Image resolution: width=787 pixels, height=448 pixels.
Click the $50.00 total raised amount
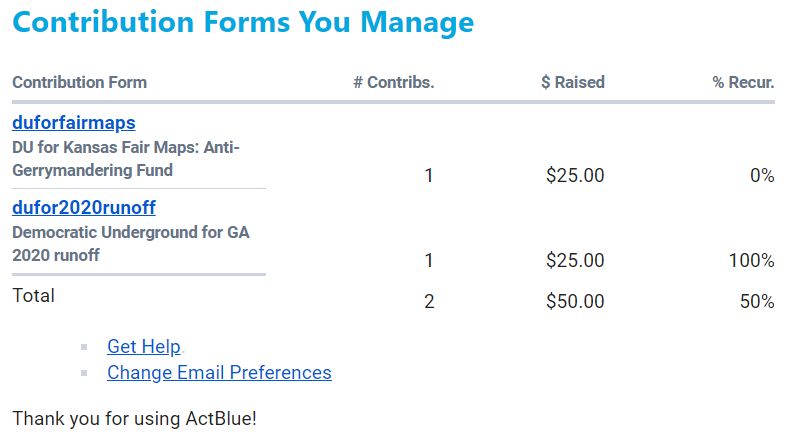[x=575, y=301]
